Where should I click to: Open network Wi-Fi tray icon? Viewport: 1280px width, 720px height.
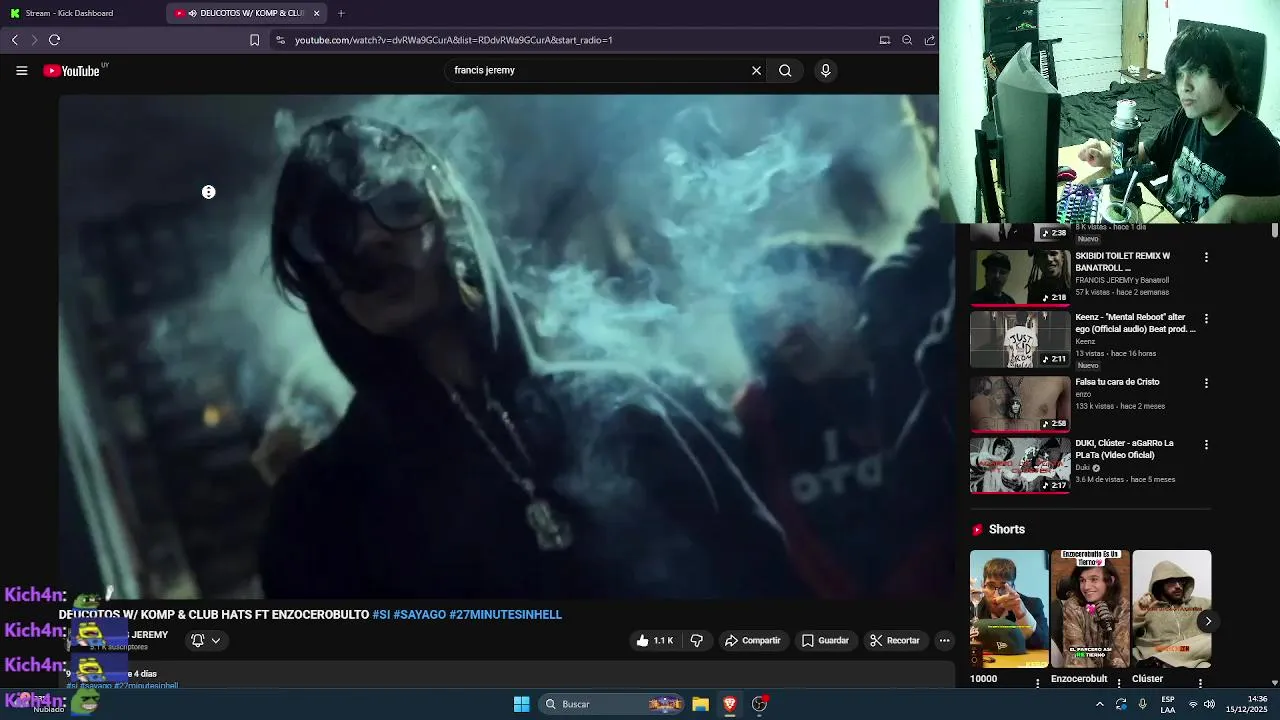pyautogui.click(x=1192, y=704)
